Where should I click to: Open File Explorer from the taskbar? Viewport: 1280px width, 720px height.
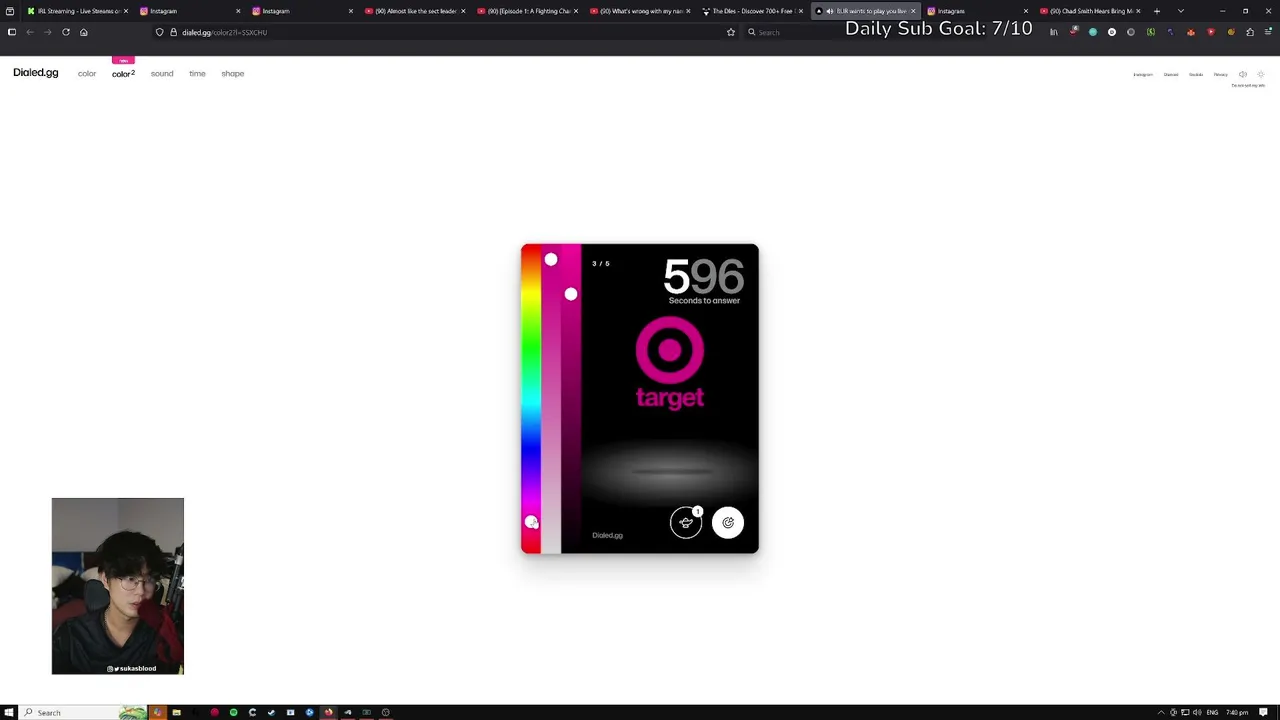point(176,712)
